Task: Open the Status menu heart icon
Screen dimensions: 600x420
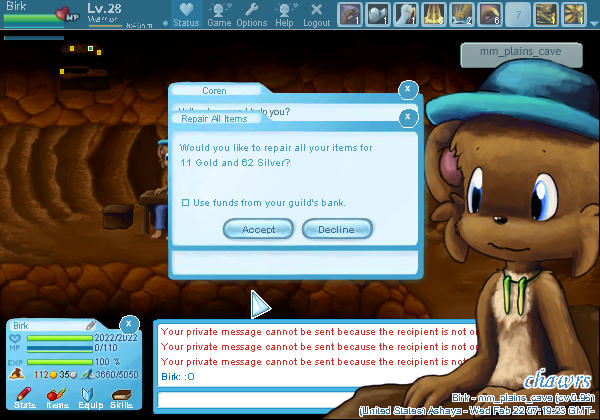Action: click(185, 13)
